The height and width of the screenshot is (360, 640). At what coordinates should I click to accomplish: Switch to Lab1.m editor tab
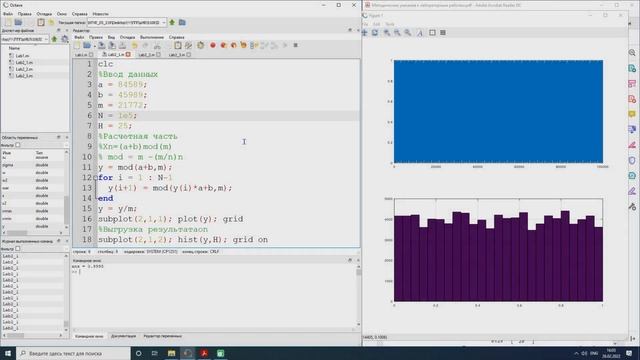click(84, 55)
